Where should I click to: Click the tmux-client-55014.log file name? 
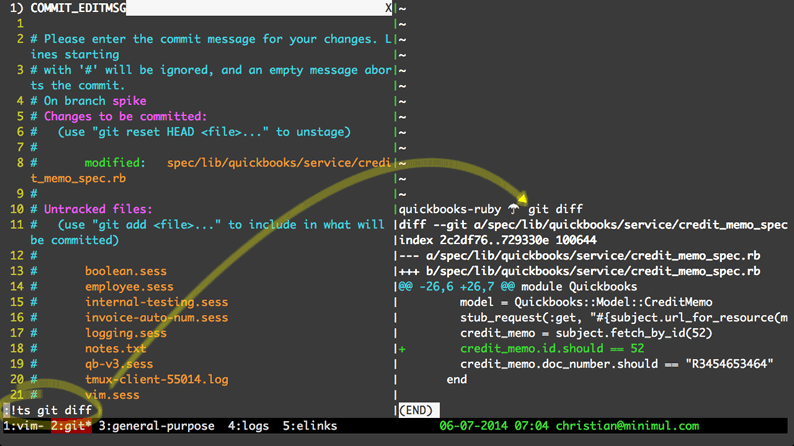156,379
